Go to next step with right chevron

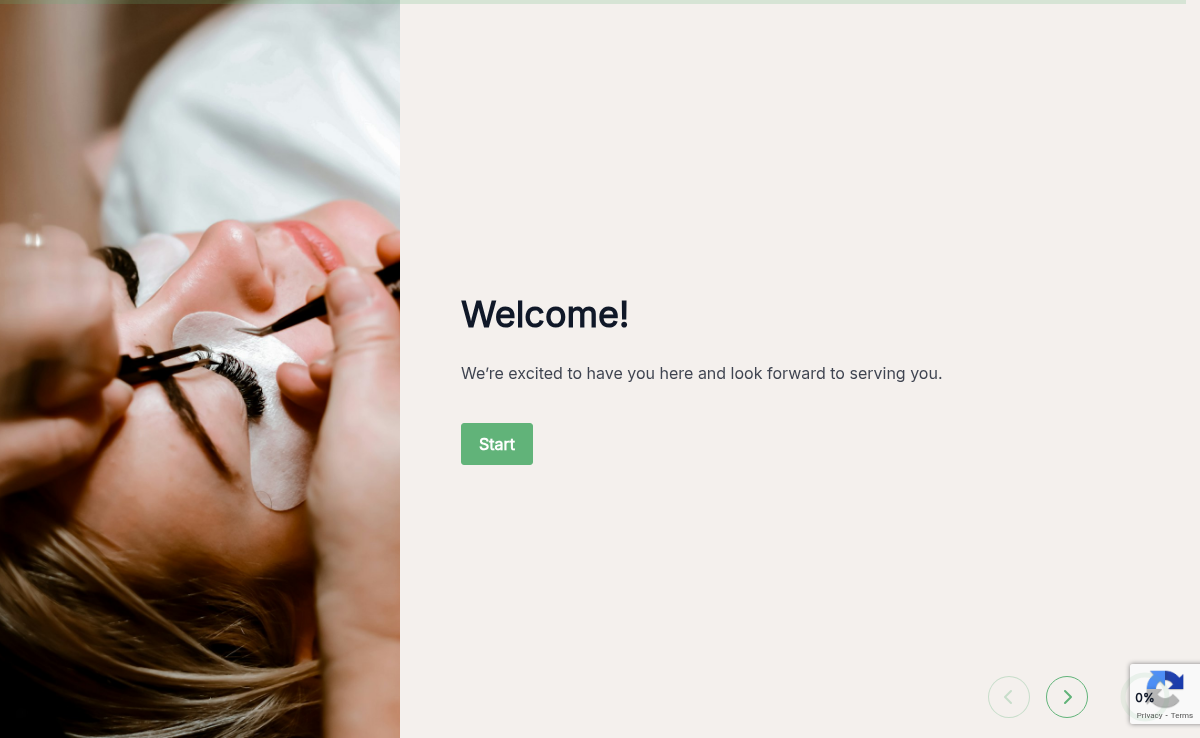[1067, 697]
